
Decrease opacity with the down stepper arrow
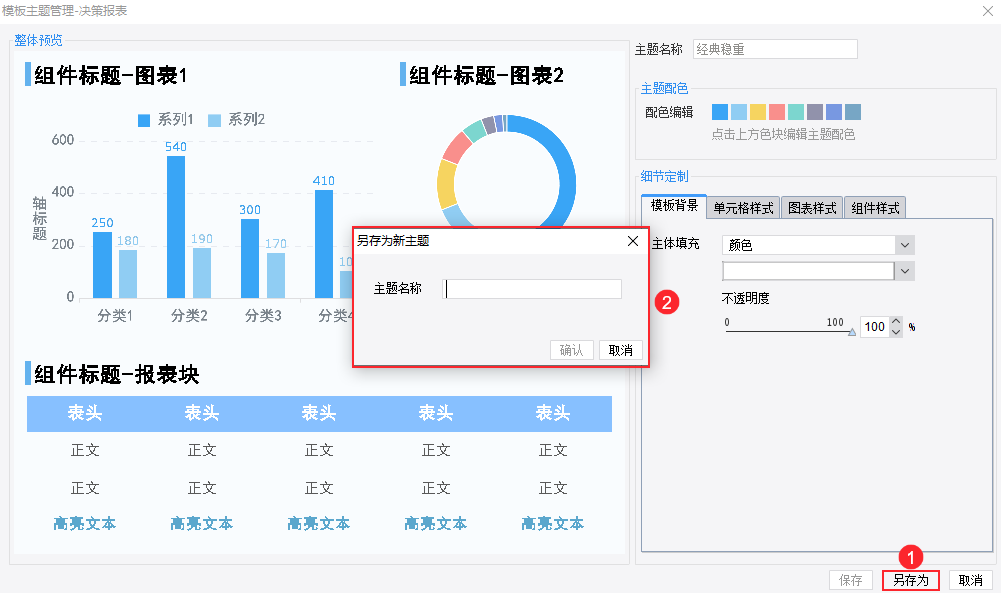[896, 332]
